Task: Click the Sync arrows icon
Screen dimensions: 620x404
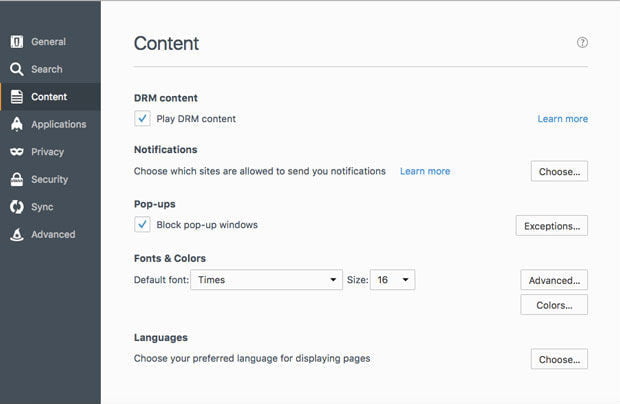Action: point(16,207)
